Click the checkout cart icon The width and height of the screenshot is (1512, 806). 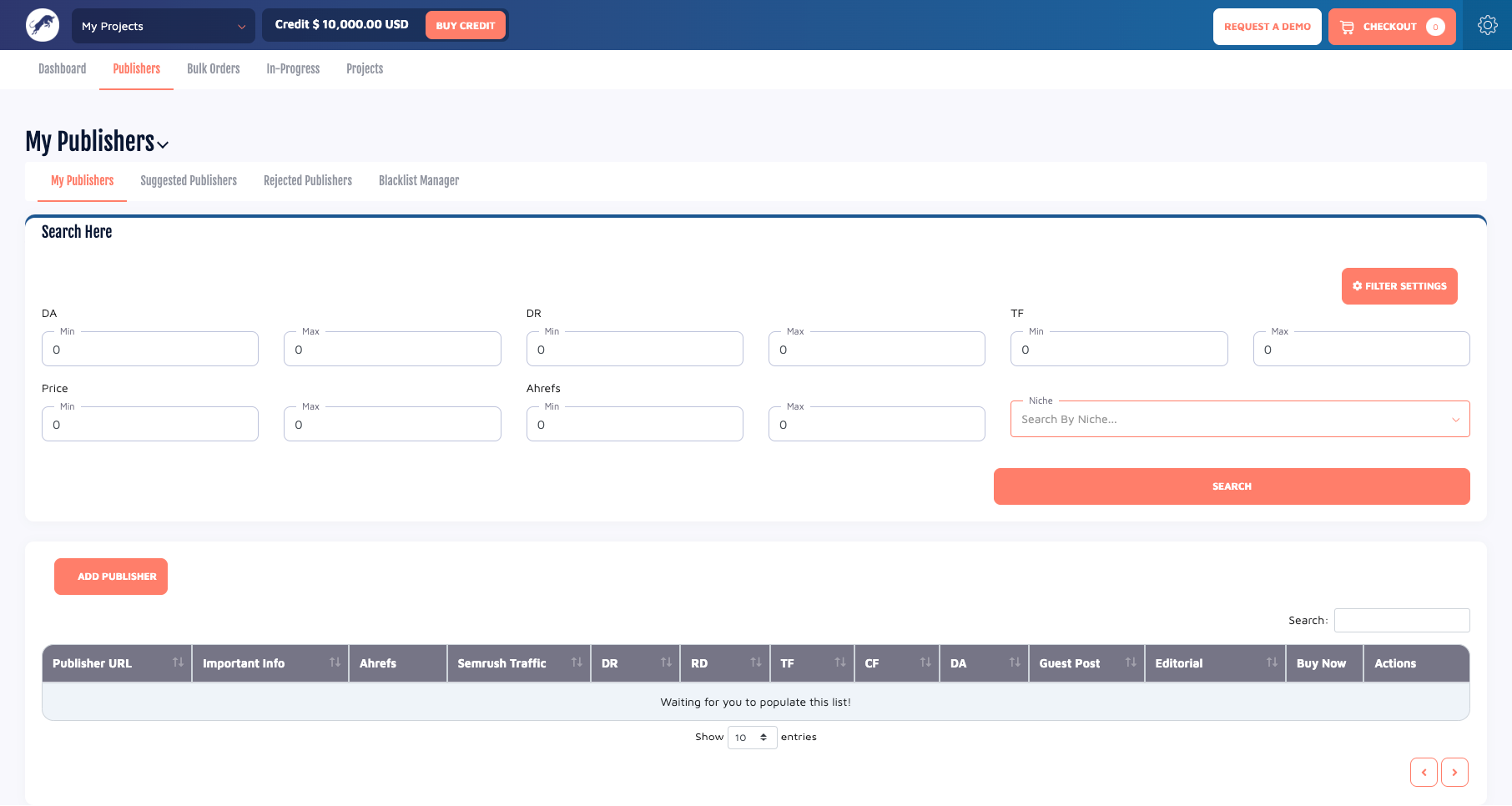(x=1347, y=27)
